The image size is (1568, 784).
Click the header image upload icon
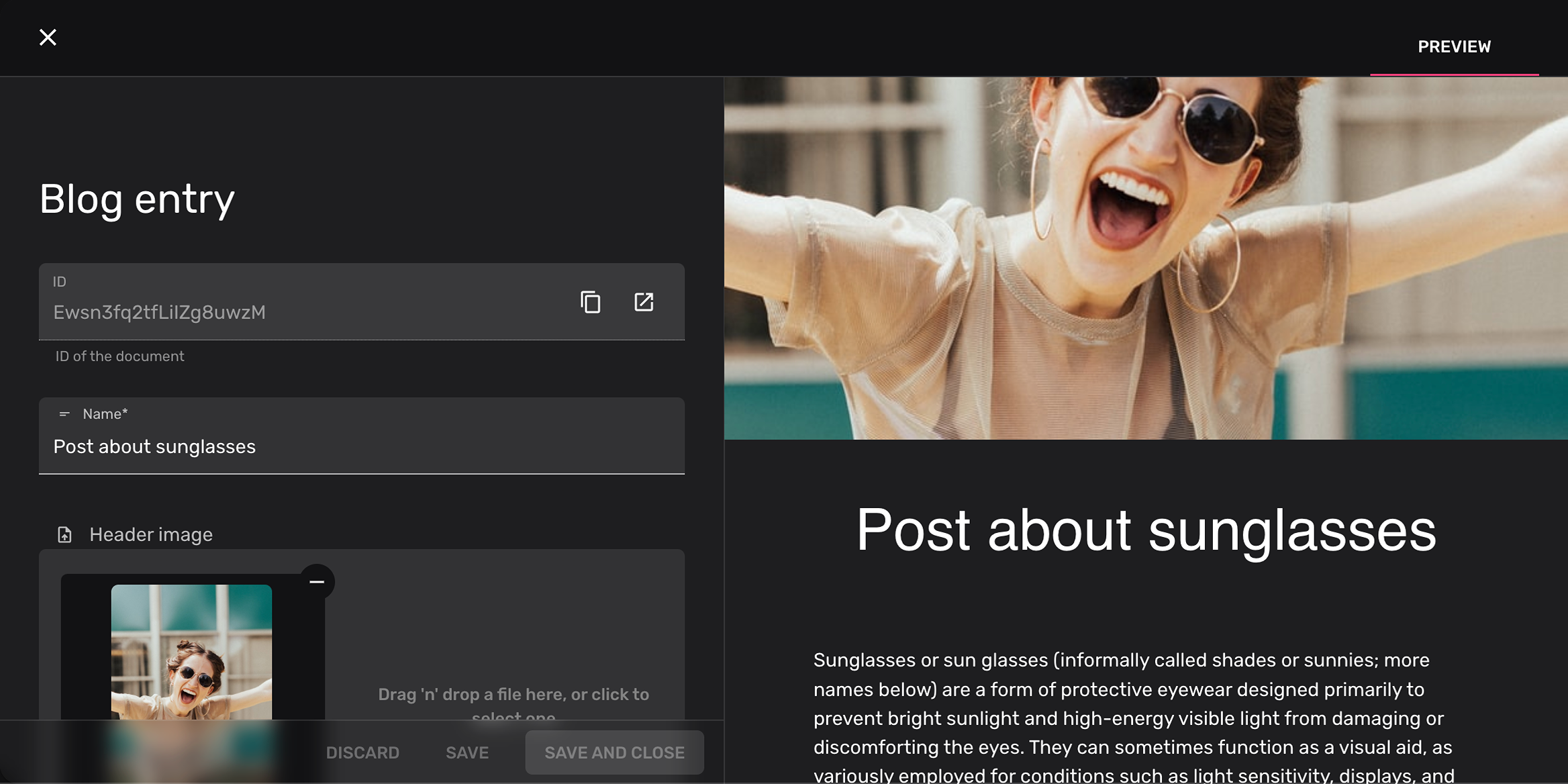tap(64, 534)
